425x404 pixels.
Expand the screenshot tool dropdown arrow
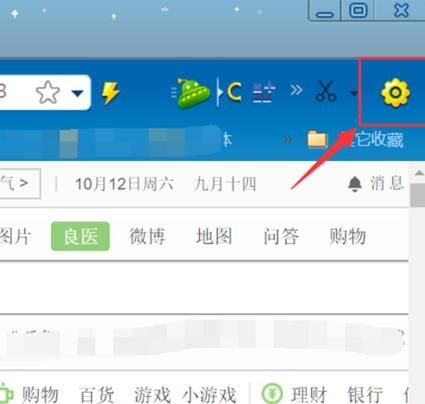pos(354,93)
